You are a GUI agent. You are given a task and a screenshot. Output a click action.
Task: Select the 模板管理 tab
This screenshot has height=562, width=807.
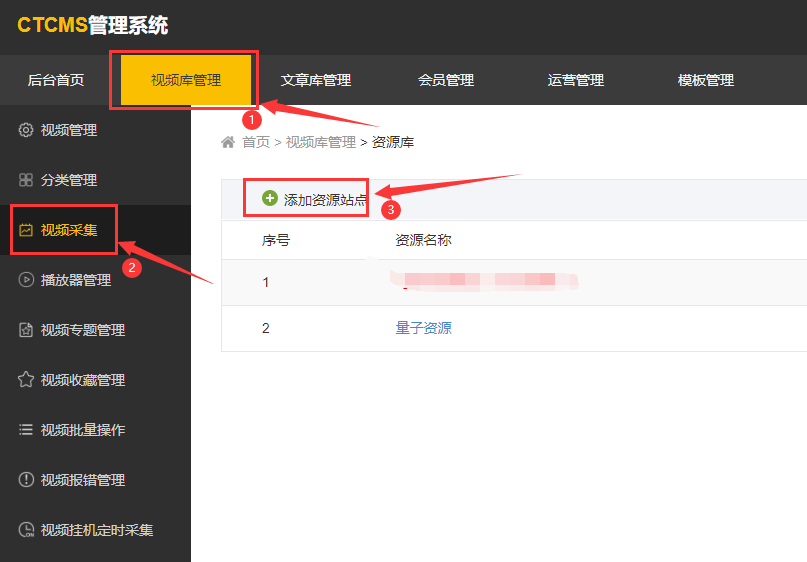tap(706, 80)
